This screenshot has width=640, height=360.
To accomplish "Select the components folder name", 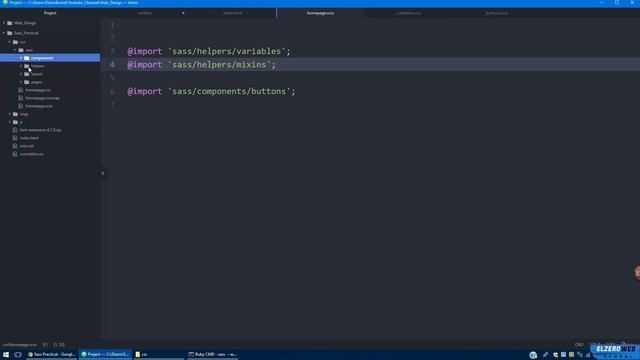I will (42, 58).
